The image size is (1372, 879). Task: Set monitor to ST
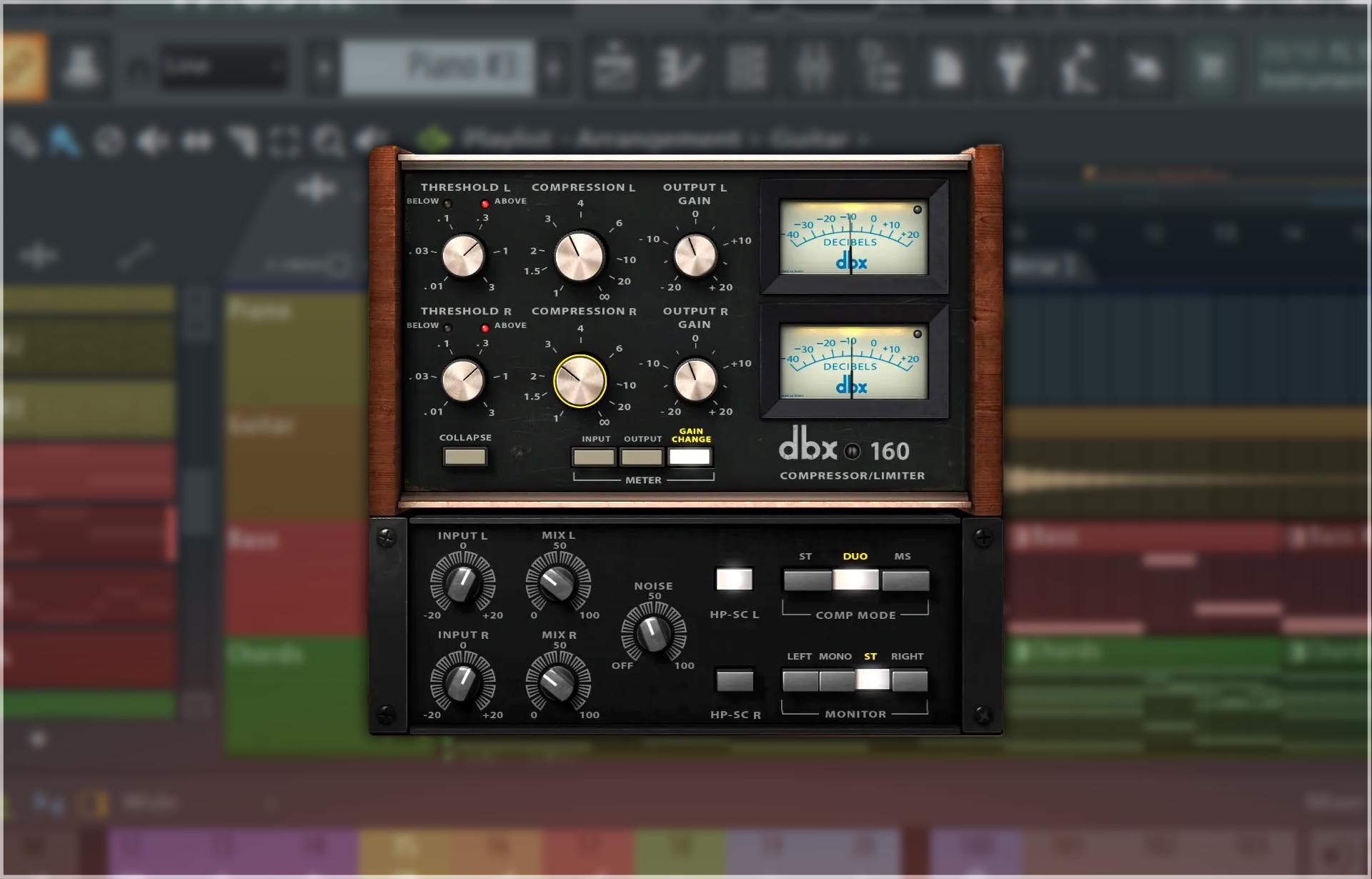(x=873, y=680)
